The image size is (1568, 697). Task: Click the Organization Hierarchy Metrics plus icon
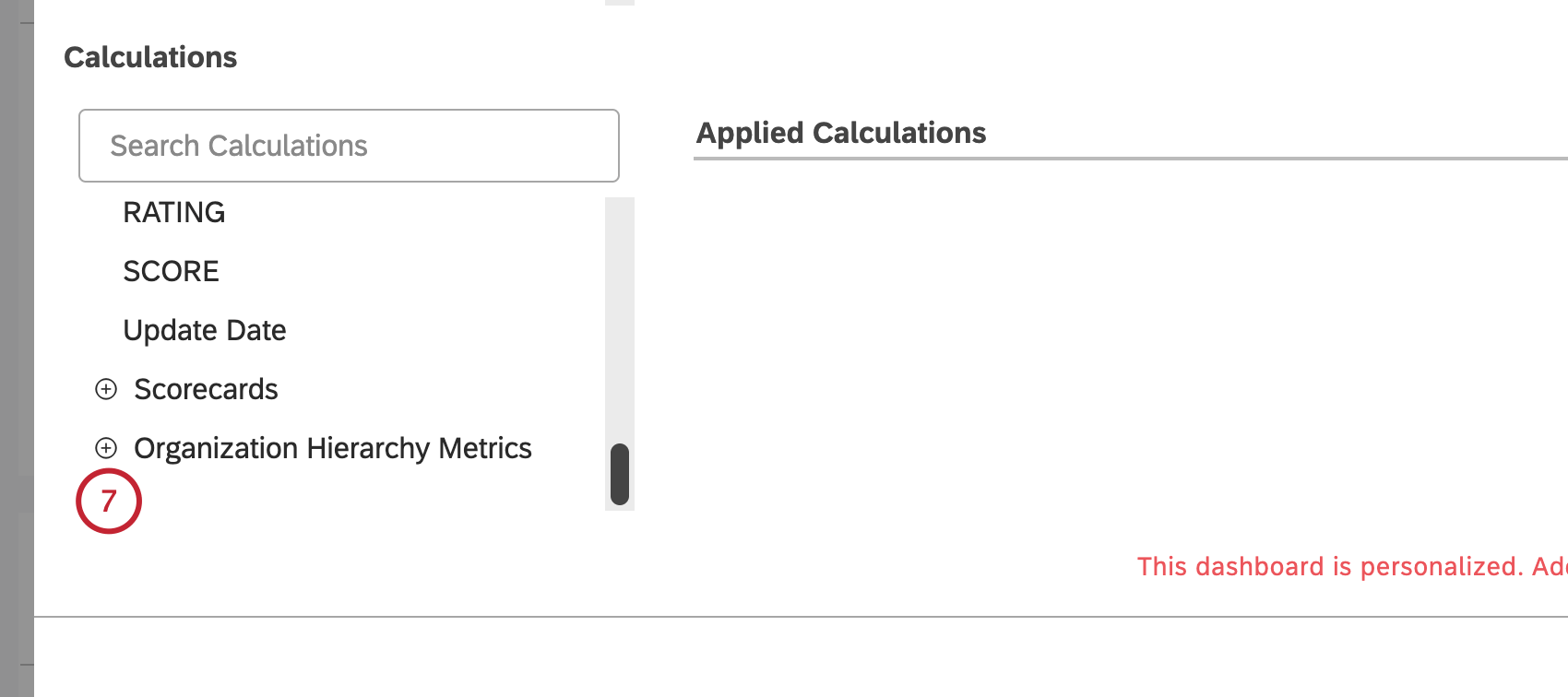coord(106,448)
